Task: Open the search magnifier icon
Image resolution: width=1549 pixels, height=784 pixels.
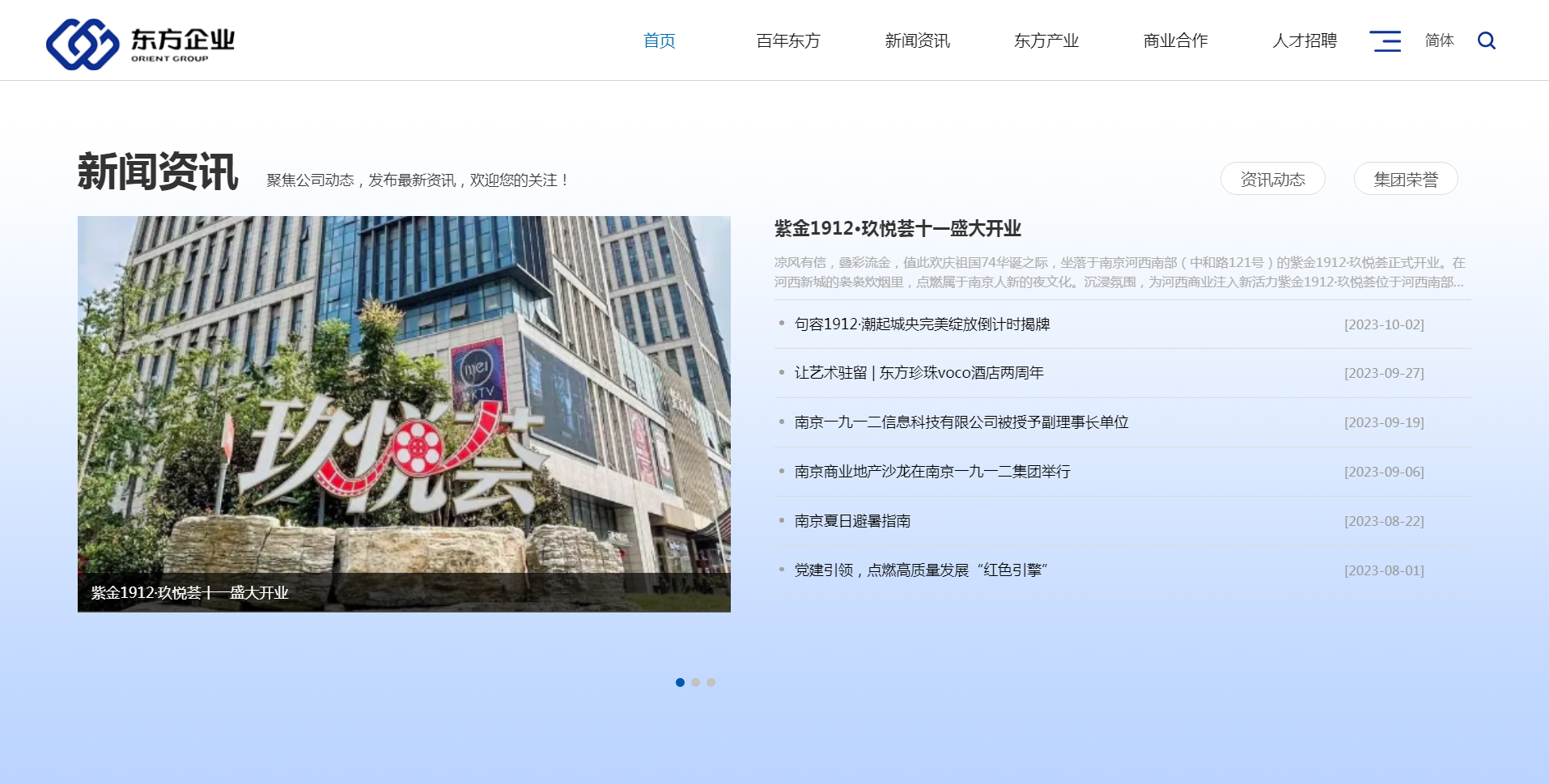Action: (1486, 40)
